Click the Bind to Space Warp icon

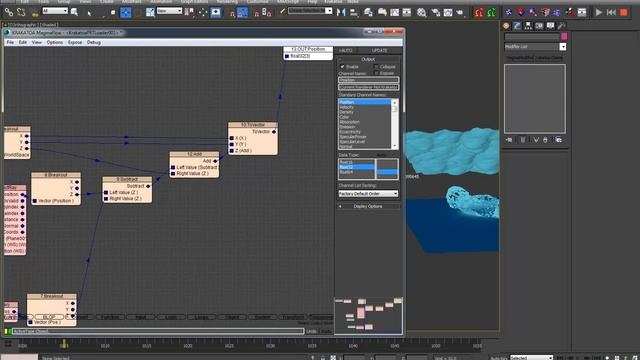pos(35,13)
